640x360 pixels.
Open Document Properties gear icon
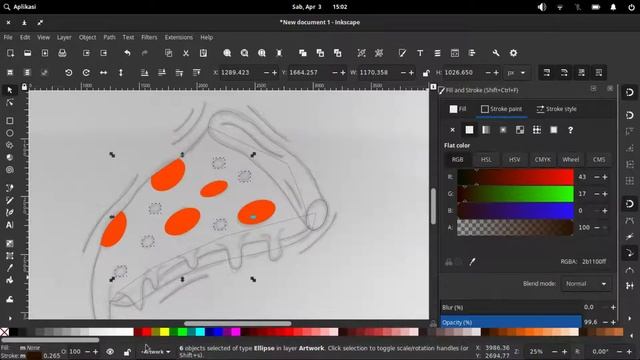tap(513, 53)
